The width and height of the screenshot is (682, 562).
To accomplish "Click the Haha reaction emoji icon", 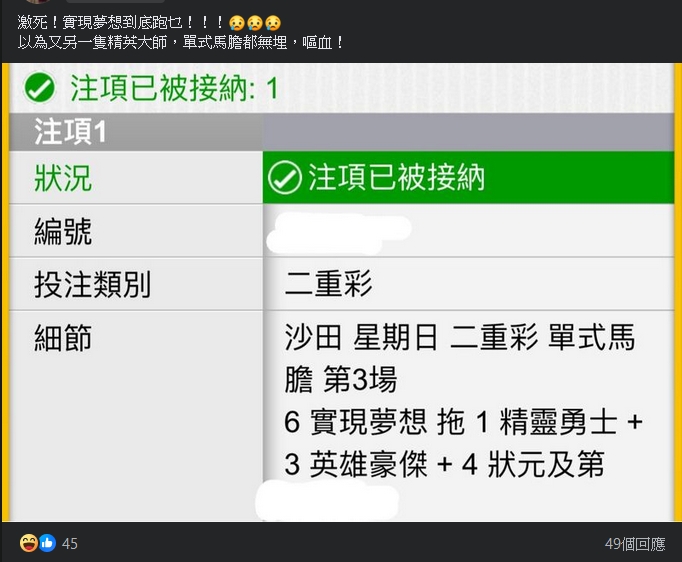I will tap(28, 543).
